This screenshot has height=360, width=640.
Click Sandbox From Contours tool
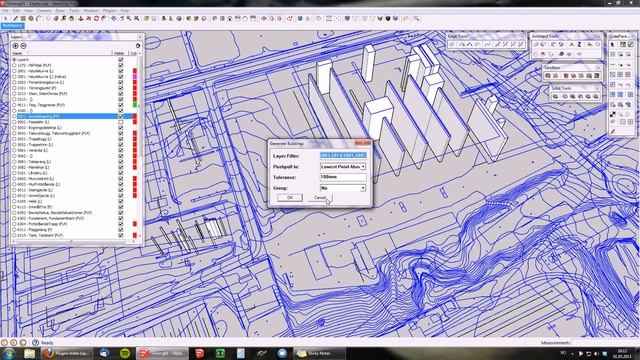tap(548, 76)
